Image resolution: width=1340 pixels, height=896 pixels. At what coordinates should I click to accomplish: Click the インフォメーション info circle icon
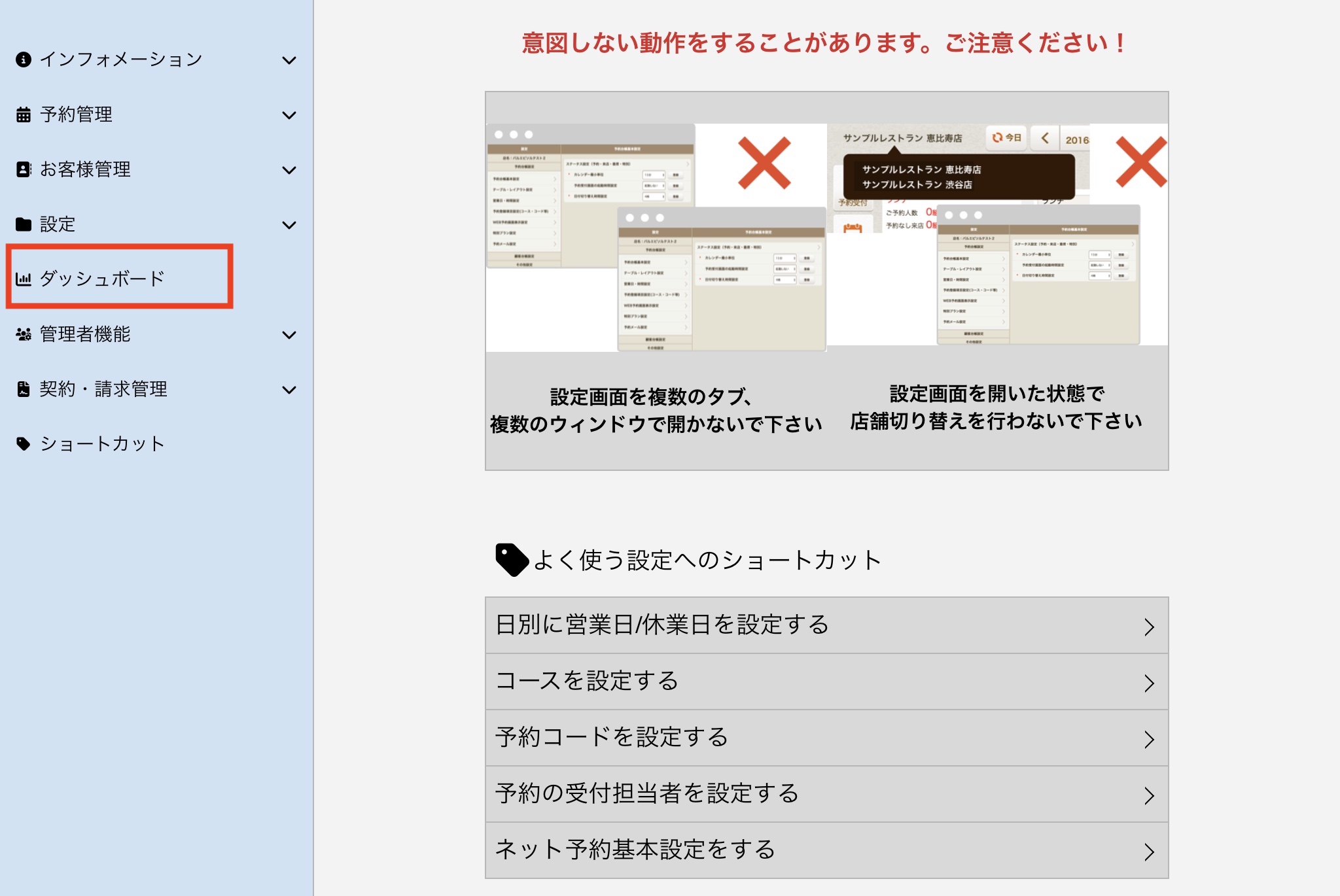pyautogui.click(x=24, y=60)
